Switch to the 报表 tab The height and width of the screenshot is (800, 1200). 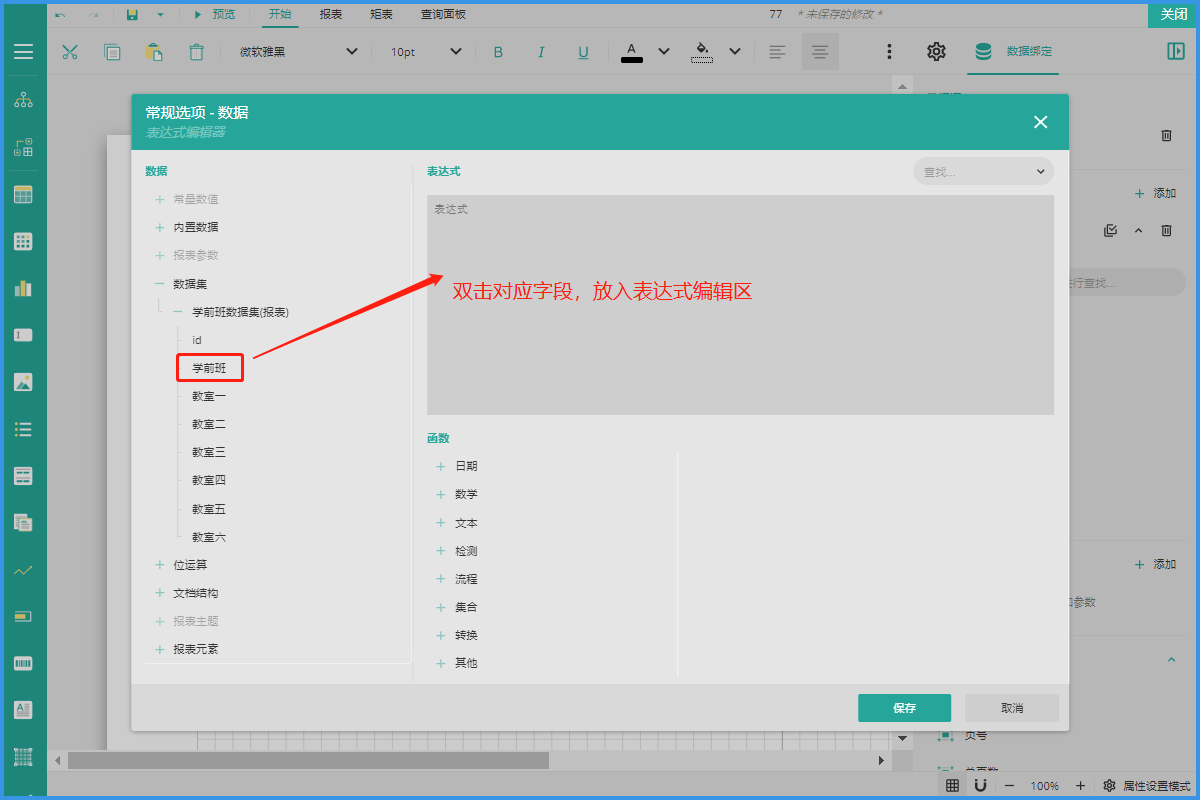coord(331,14)
